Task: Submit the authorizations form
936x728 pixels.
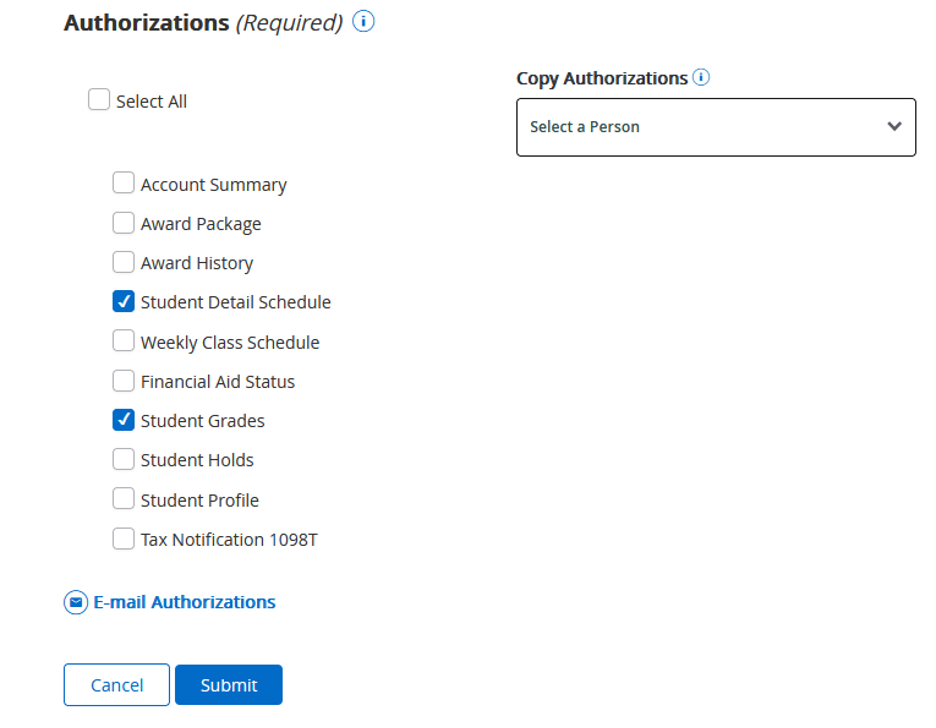Action: coord(228,685)
